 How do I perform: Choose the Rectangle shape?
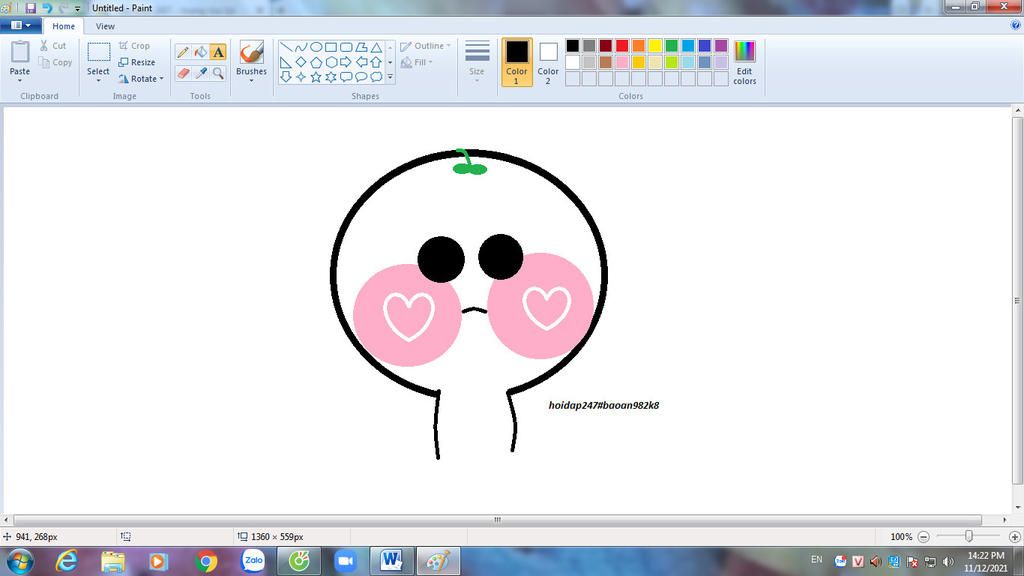click(331, 47)
